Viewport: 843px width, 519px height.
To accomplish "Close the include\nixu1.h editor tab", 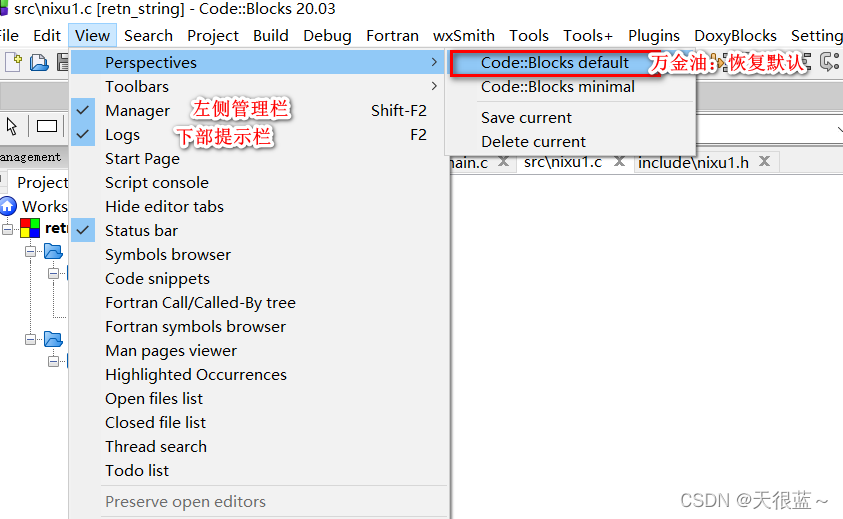I will coord(765,161).
